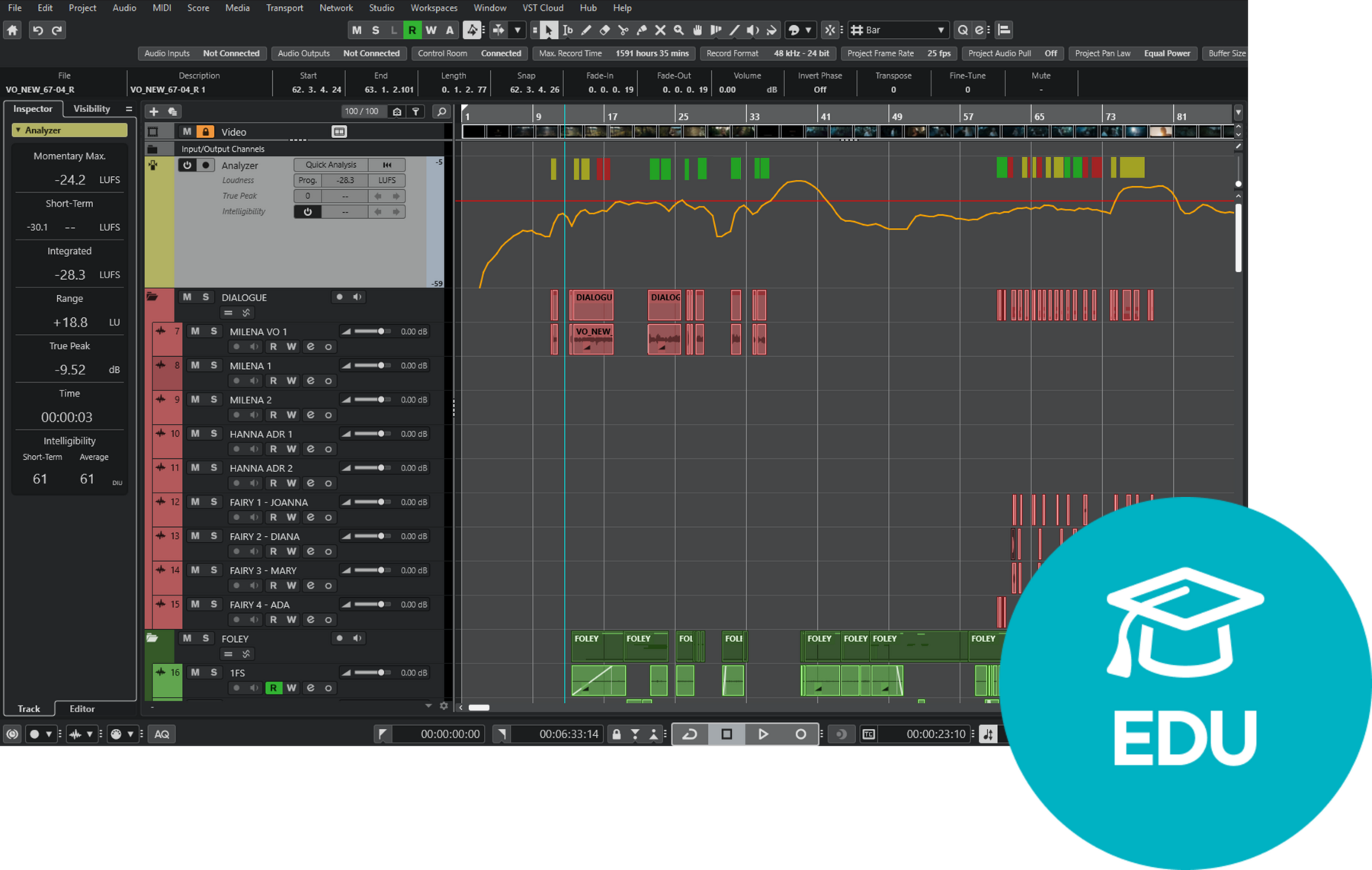
Task: Toggle Read automation on the 1FS track
Action: point(274,688)
